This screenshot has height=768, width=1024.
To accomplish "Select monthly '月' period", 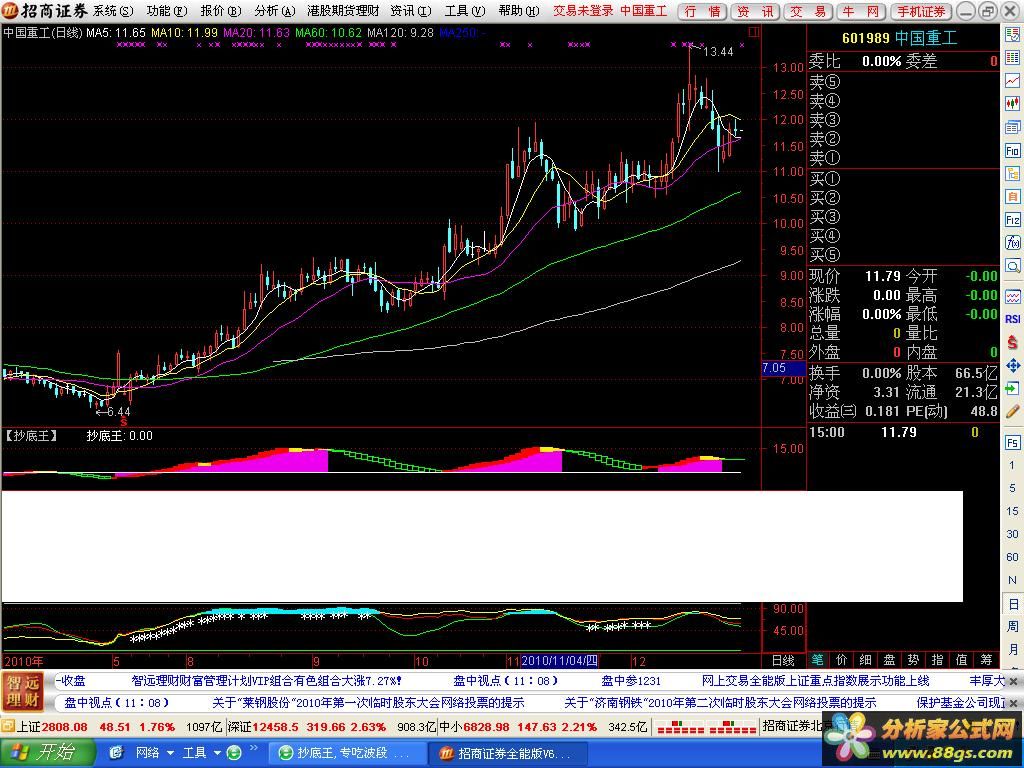I will 1012,649.
